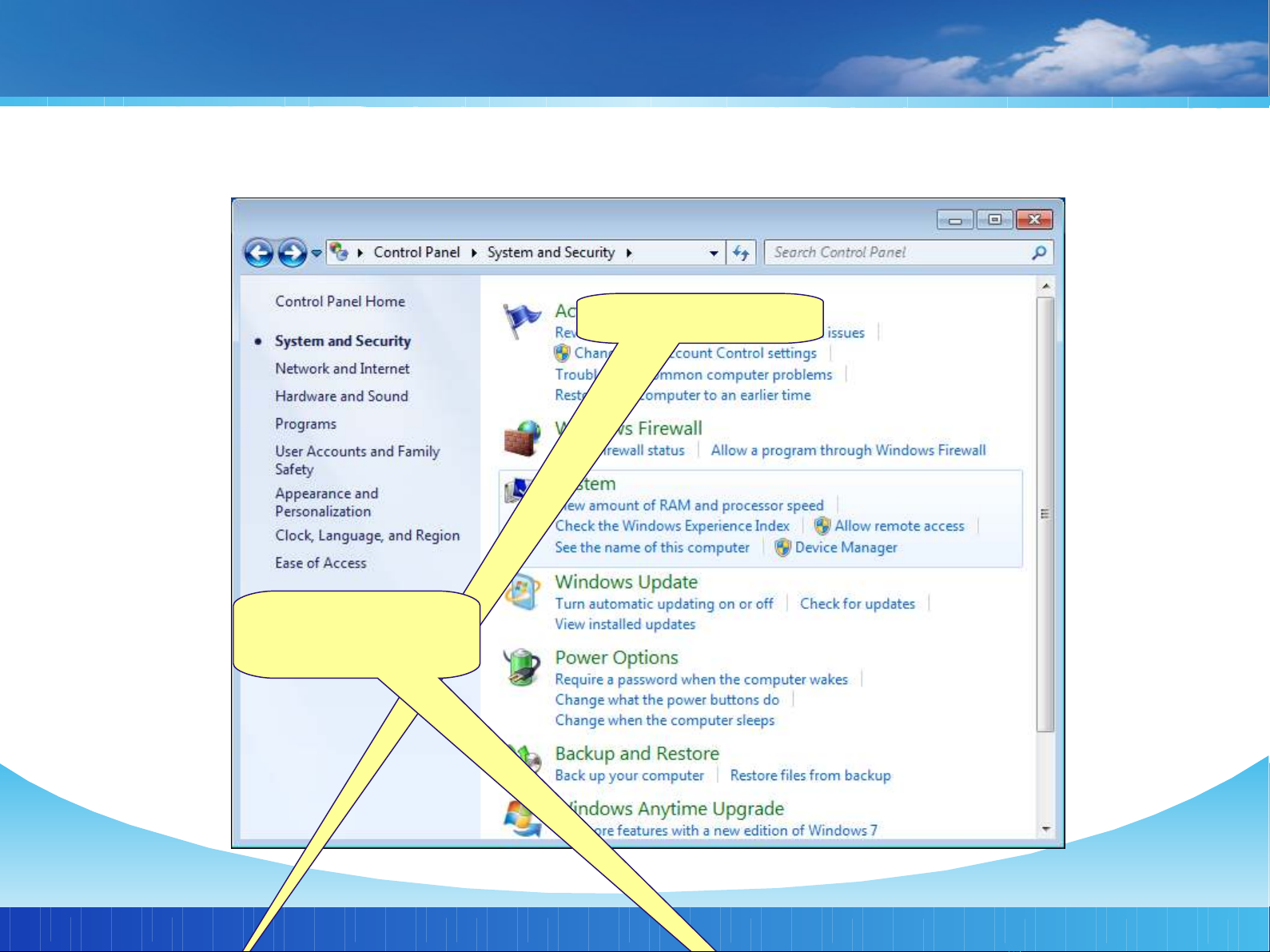Open the address bar history dropdown
1270x952 pixels.
[x=714, y=253]
